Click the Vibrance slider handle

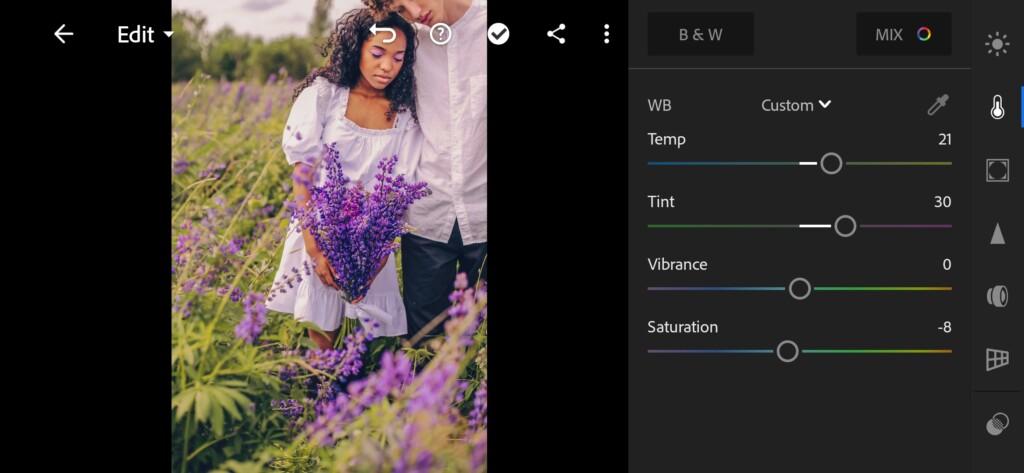click(x=799, y=289)
